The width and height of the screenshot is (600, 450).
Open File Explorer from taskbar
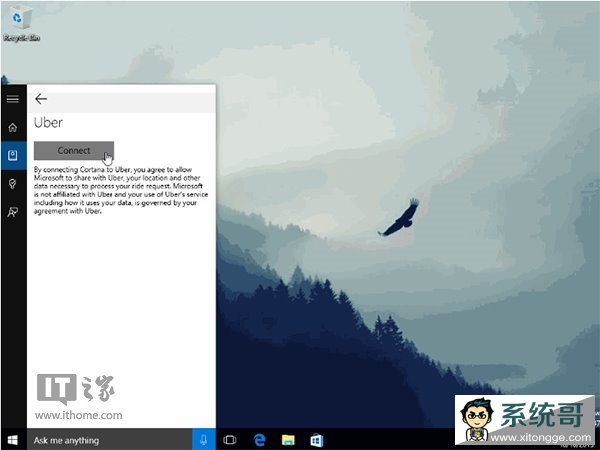coord(288,440)
